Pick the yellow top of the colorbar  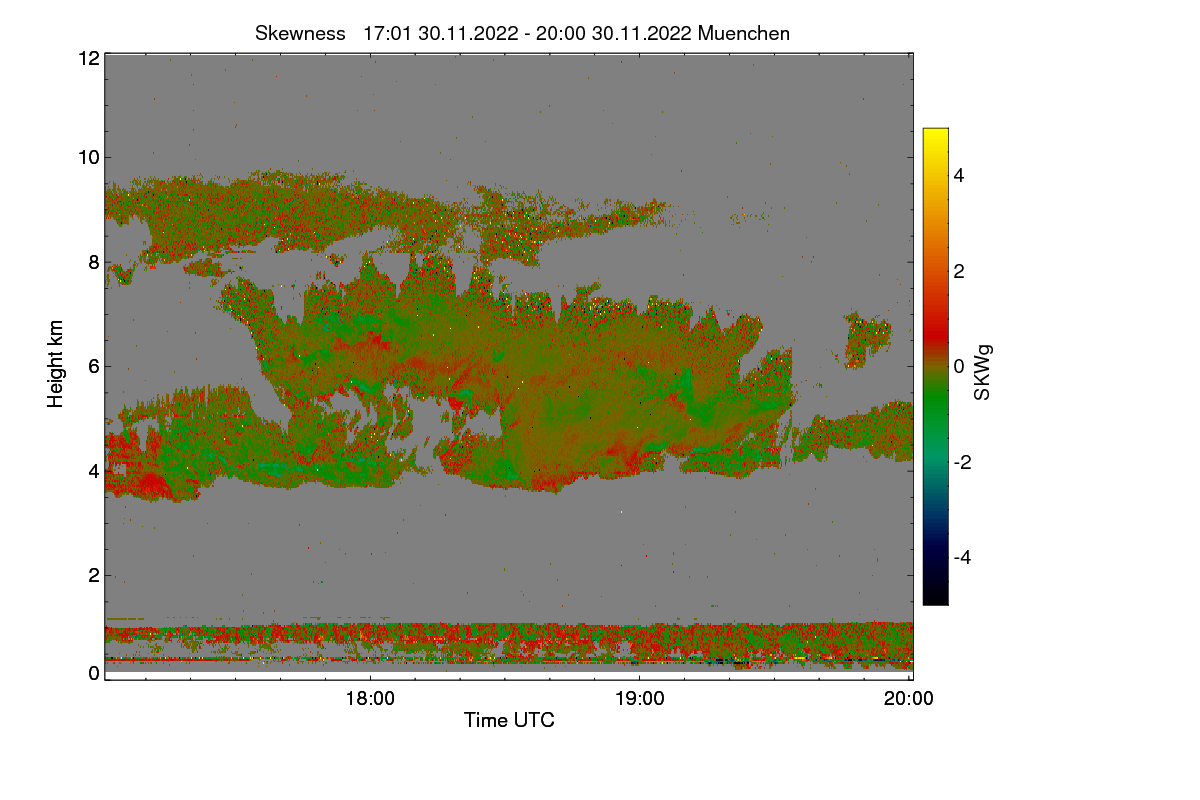[935, 138]
